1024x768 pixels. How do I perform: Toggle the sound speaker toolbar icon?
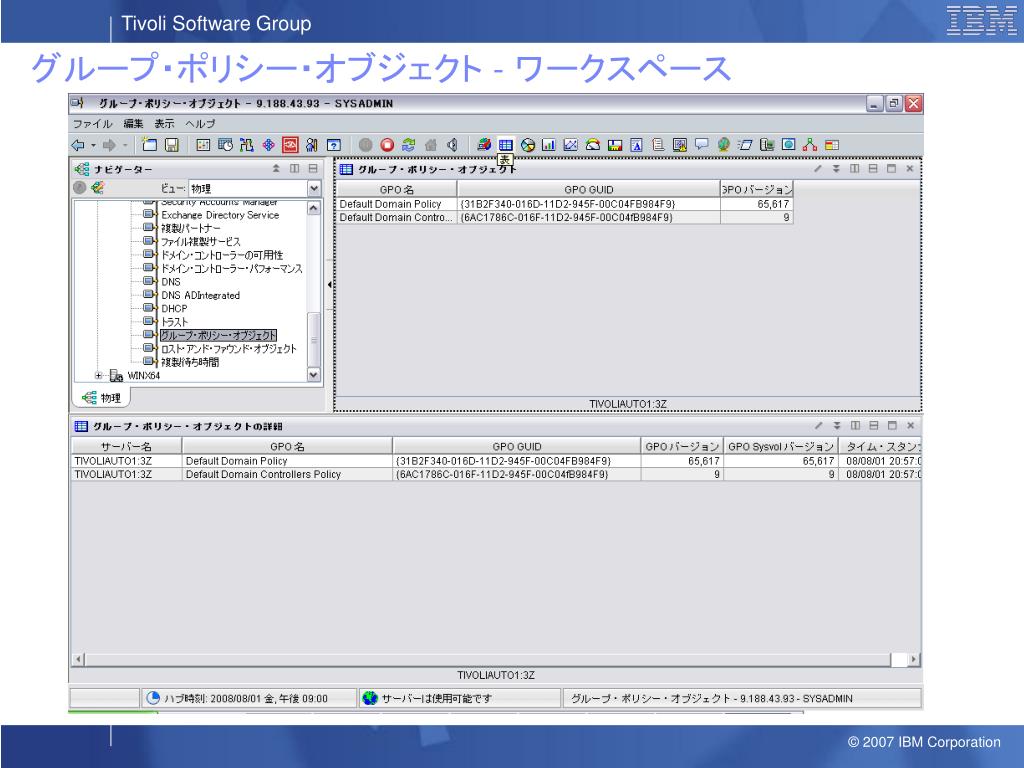(452, 145)
